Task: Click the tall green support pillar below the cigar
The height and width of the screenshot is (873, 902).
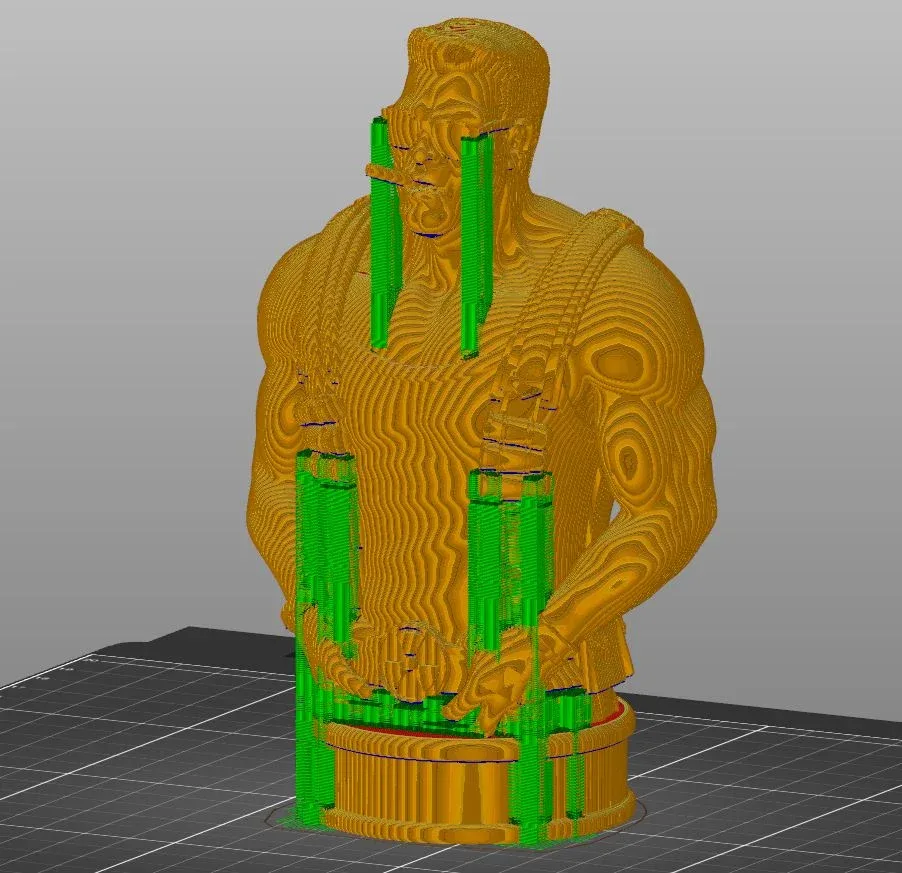Action: coord(385,234)
